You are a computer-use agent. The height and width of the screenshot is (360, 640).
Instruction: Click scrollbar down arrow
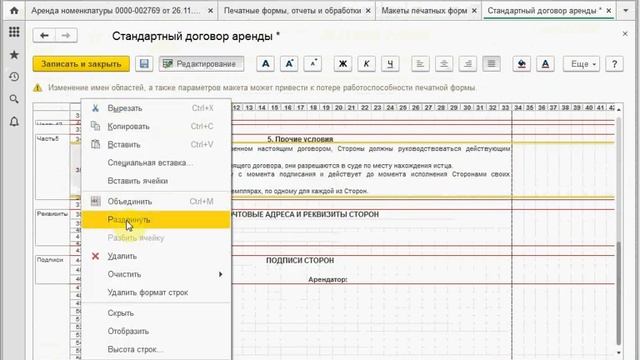(619, 353)
